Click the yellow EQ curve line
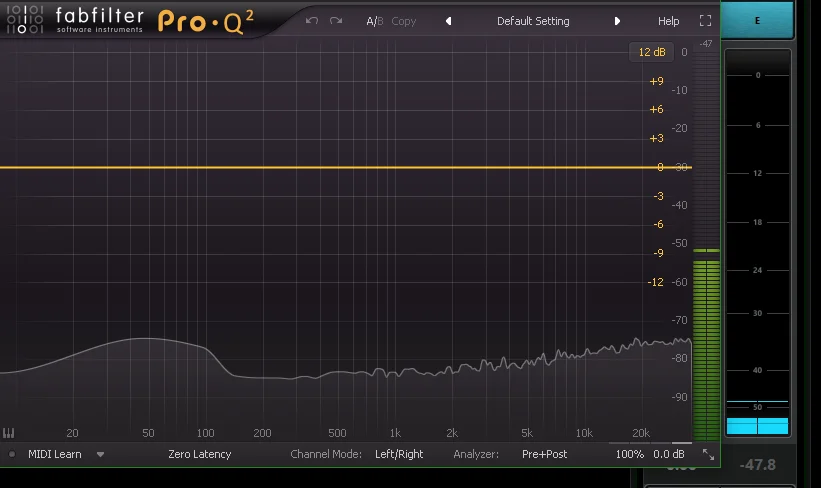Viewport: 821px width, 488px height. (x=346, y=168)
